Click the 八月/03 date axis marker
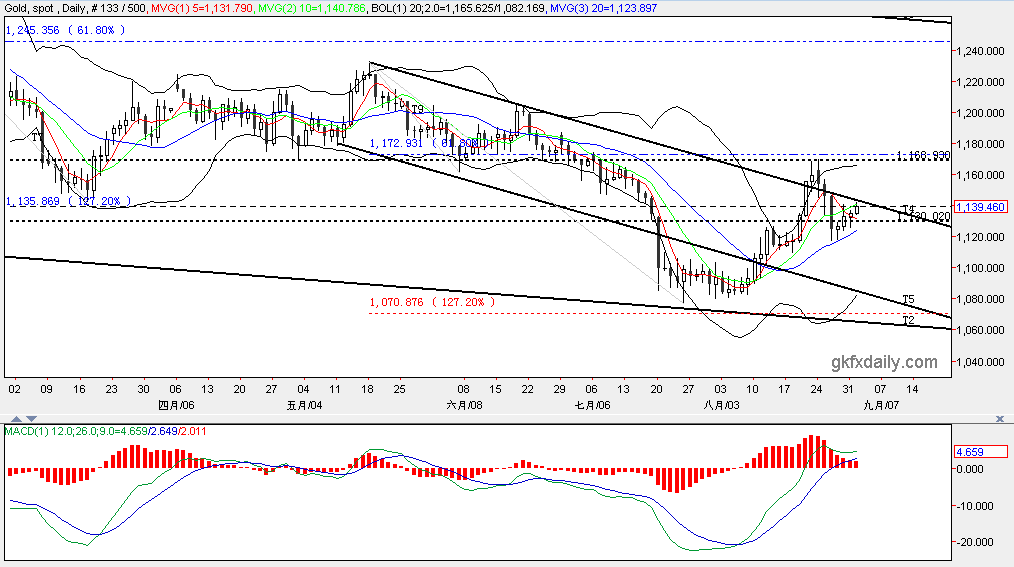This screenshot has width=1014, height=567. pos(721,405)
